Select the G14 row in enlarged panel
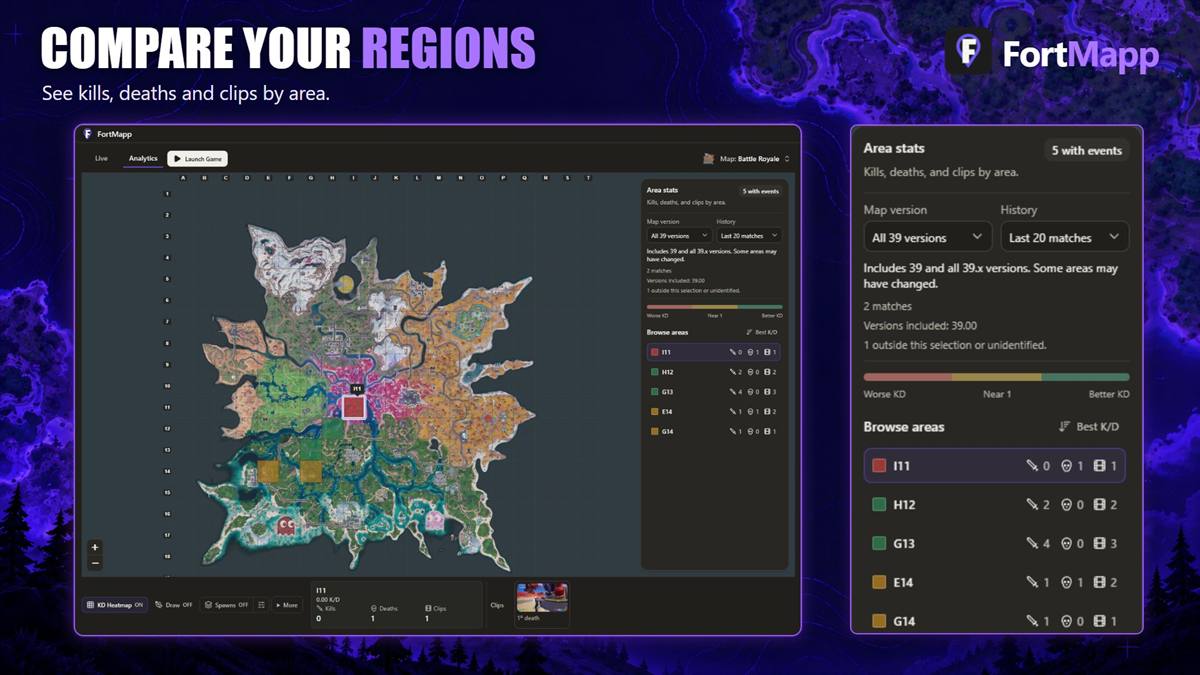Viewport: 1200px width, 675px height. pos(996,621)
